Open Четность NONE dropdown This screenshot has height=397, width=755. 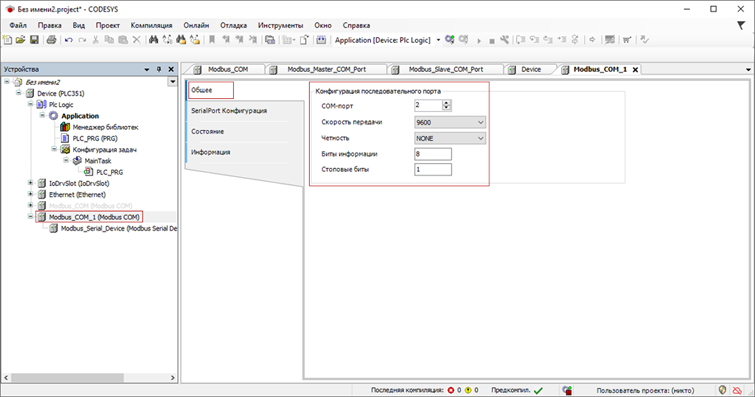point(450,138)
